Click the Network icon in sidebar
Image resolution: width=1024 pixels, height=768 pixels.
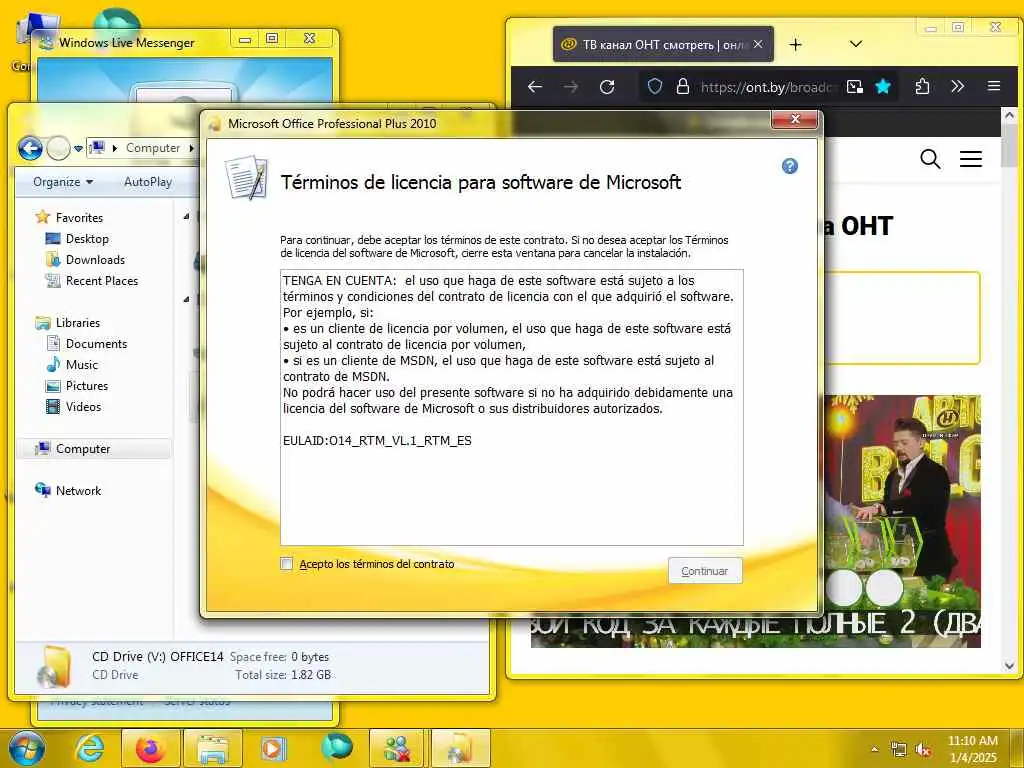(42, 490)
